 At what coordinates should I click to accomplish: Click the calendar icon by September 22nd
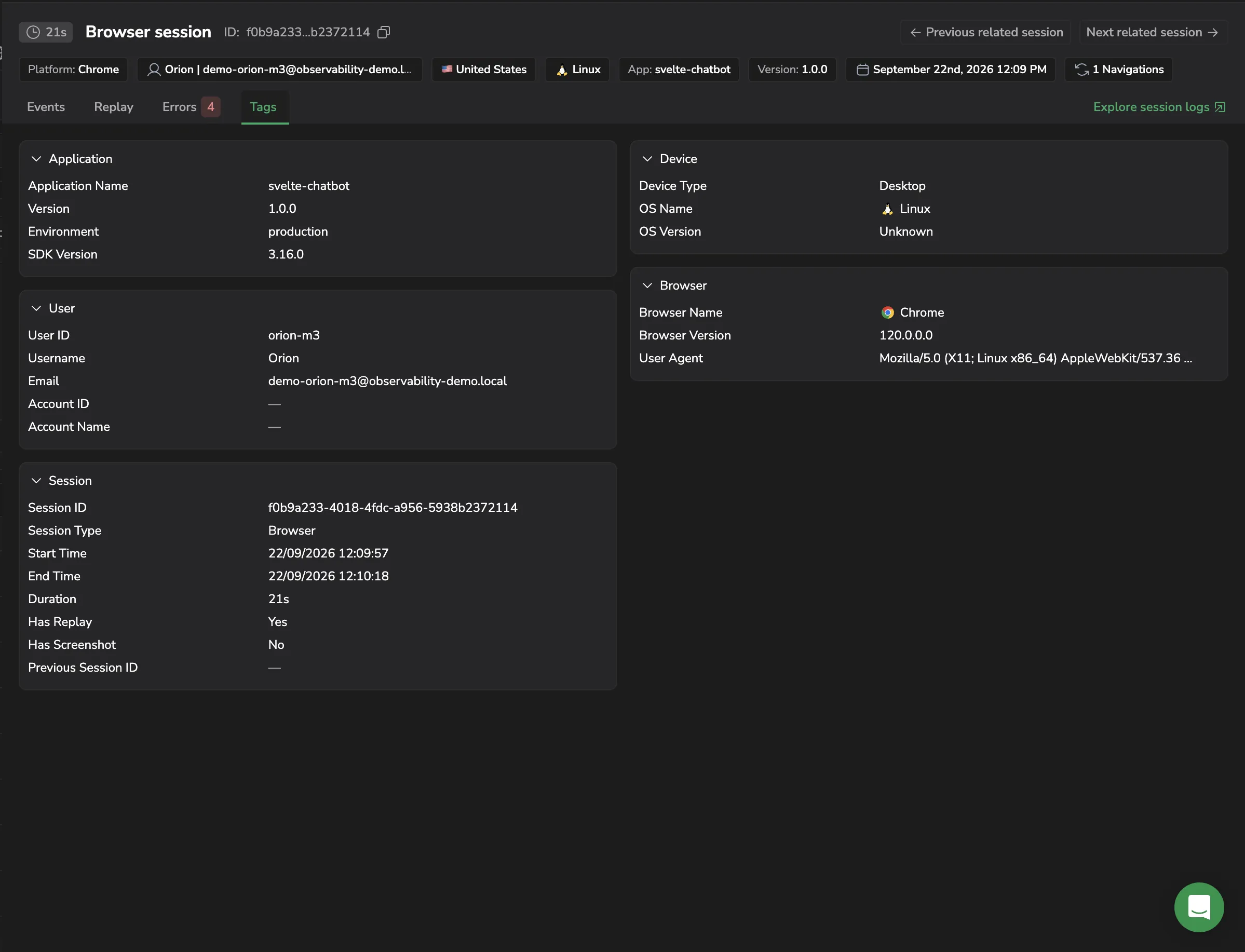tap(862, 70)
